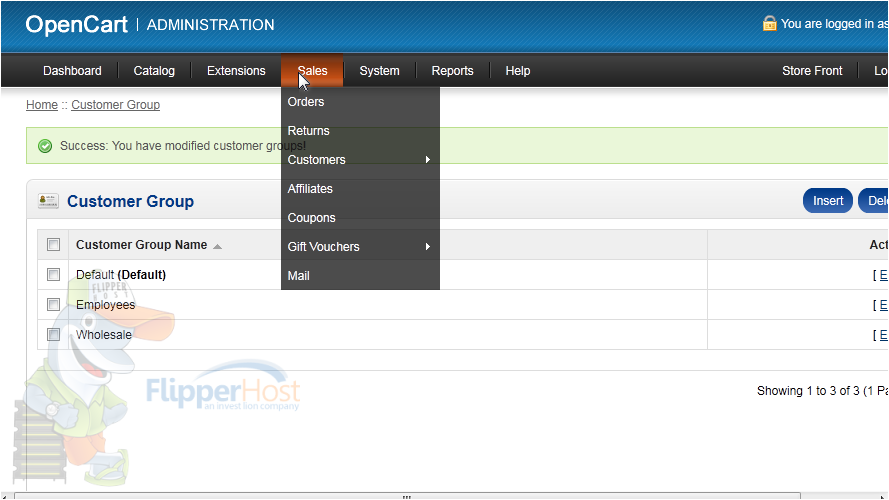The image size is (889, 500).
Task: Click the 'Employees' group name
Action: coord(105,305)
